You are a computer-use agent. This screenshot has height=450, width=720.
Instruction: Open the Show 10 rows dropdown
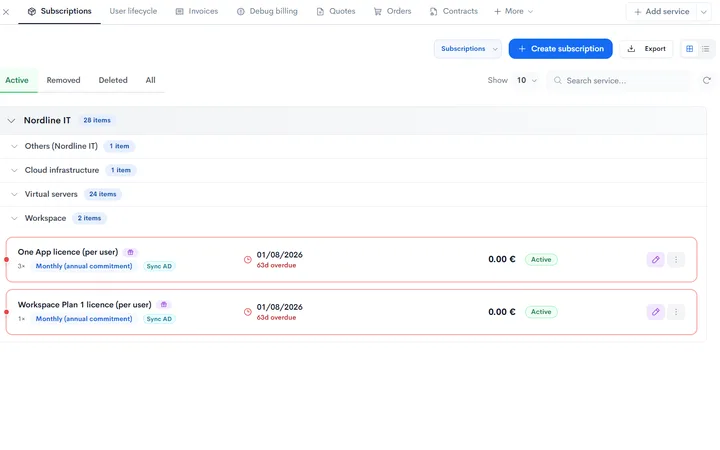point(527,80)
